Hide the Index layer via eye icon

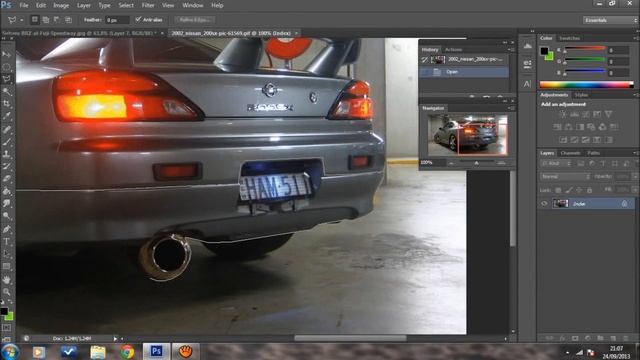click(544, 203)
